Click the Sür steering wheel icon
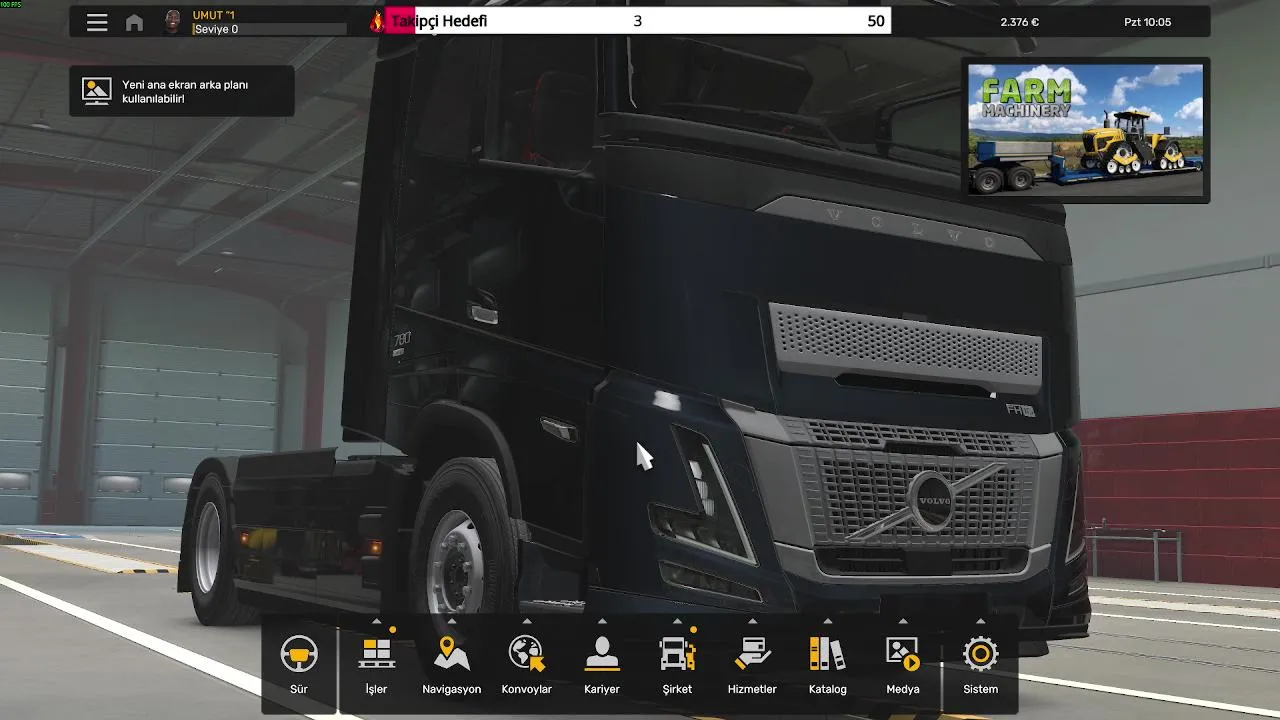1280x720 pixels. [x=299, y=655]
